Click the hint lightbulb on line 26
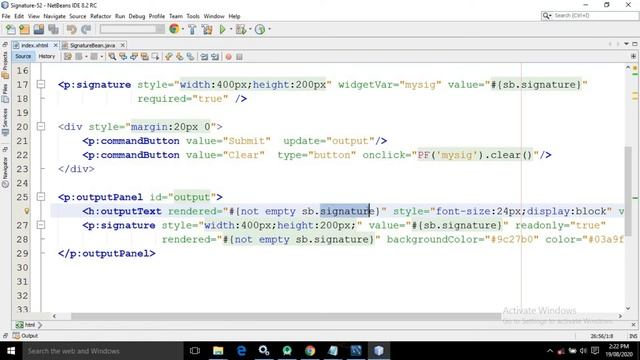Image resolution: width=640 pixels, height=360 pixels. [x=27, y=211]
